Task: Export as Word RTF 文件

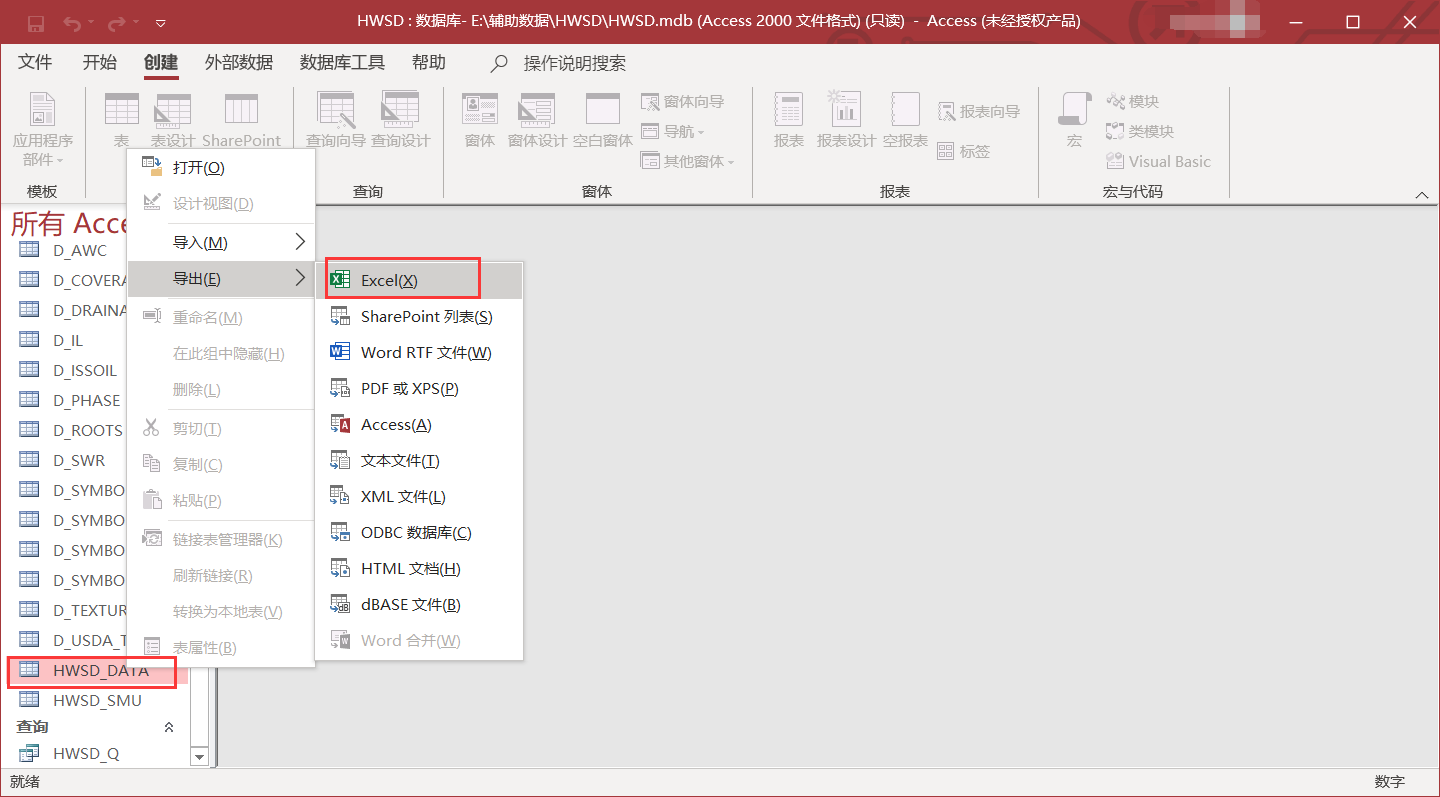Action: 419,352
